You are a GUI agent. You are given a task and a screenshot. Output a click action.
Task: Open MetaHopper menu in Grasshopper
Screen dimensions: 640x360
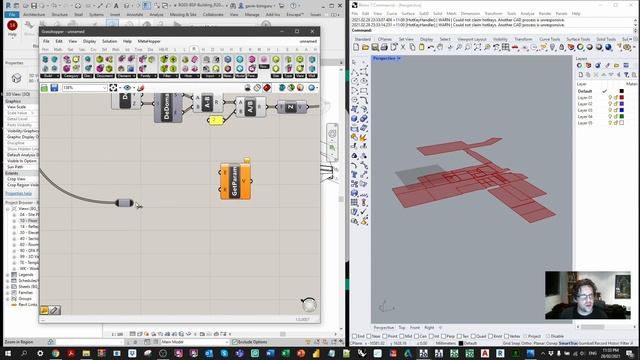tap(149, 41)
